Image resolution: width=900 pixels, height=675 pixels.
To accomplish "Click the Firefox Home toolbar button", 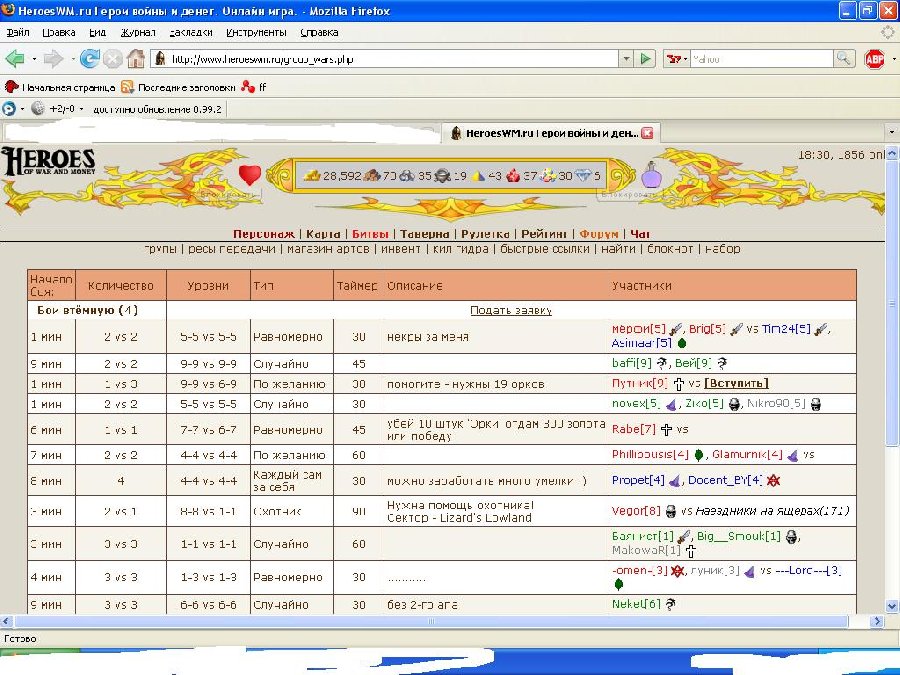I will point(136,59).
